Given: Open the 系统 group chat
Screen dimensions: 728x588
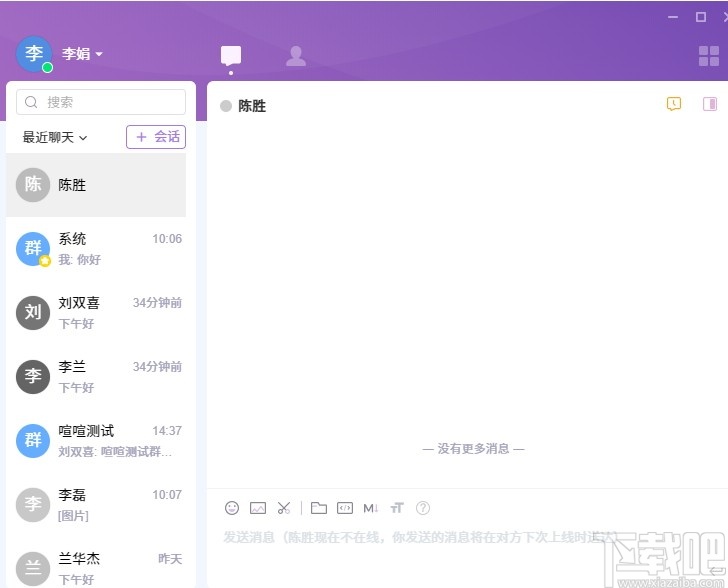Looking at the screenshot, I should coord(96,249).
